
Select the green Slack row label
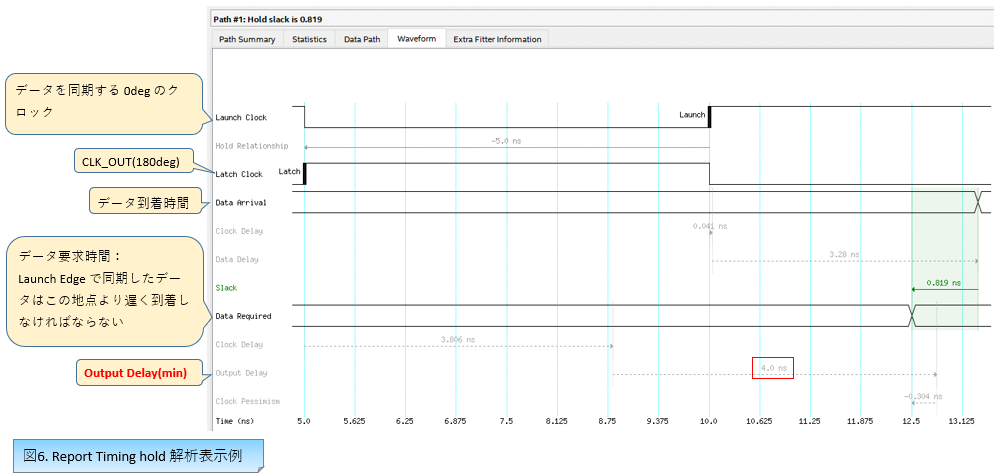[x=227, y=288]
